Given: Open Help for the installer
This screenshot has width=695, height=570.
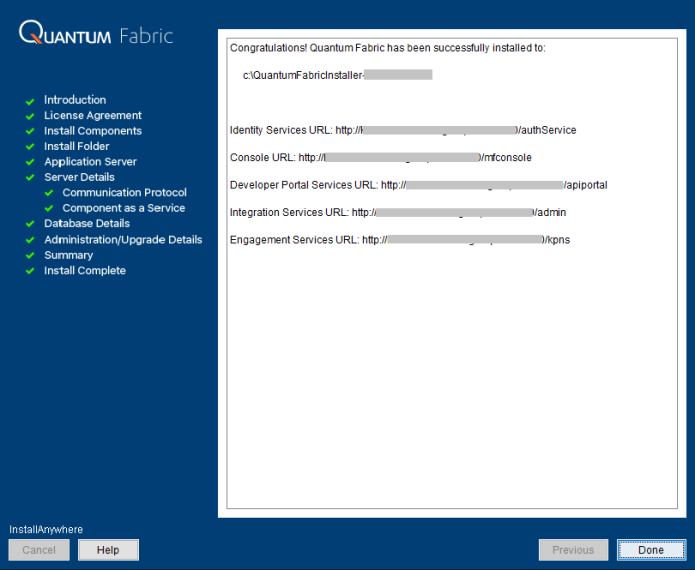Looking at the screenshot, I should 108,550.
